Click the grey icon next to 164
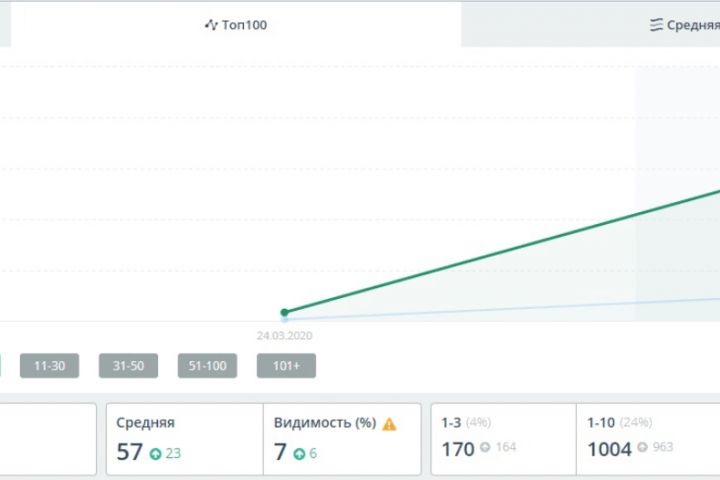This screenshot has height=480, width=720. [485, 448]
